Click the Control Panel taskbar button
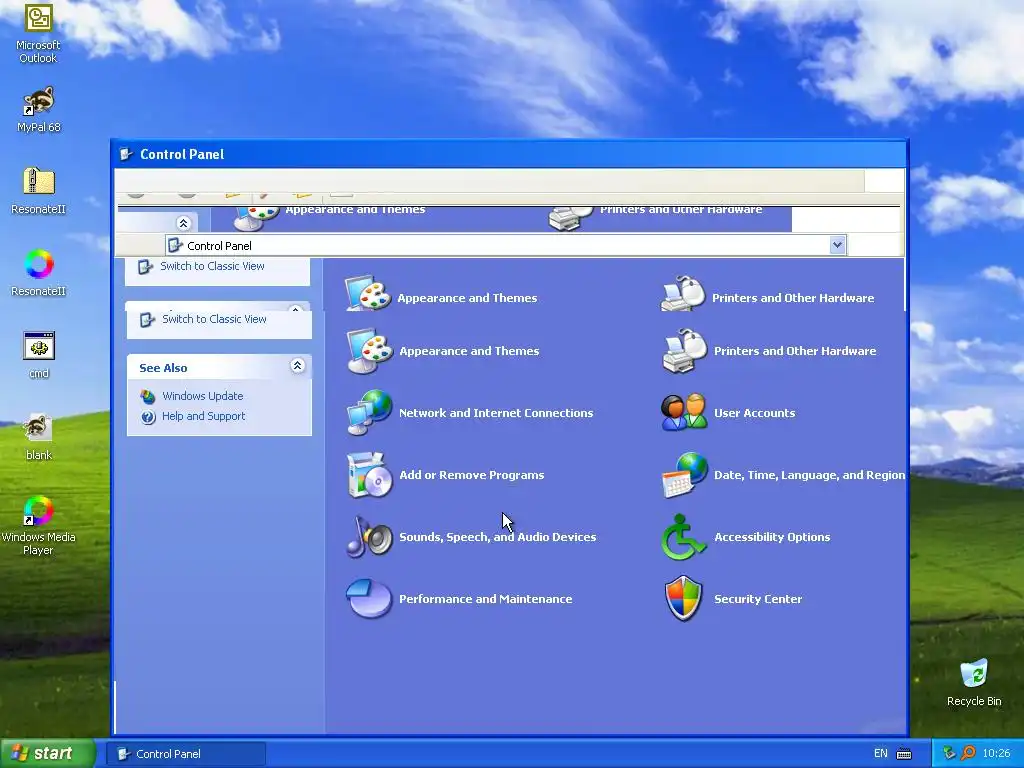This screenshot has width=1024, height=768. point(186,754)
